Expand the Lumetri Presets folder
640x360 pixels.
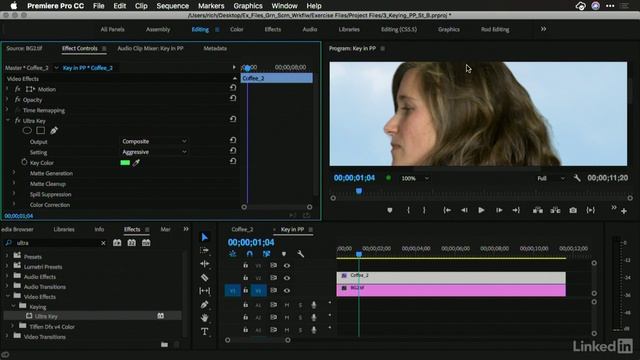(7, 266)
